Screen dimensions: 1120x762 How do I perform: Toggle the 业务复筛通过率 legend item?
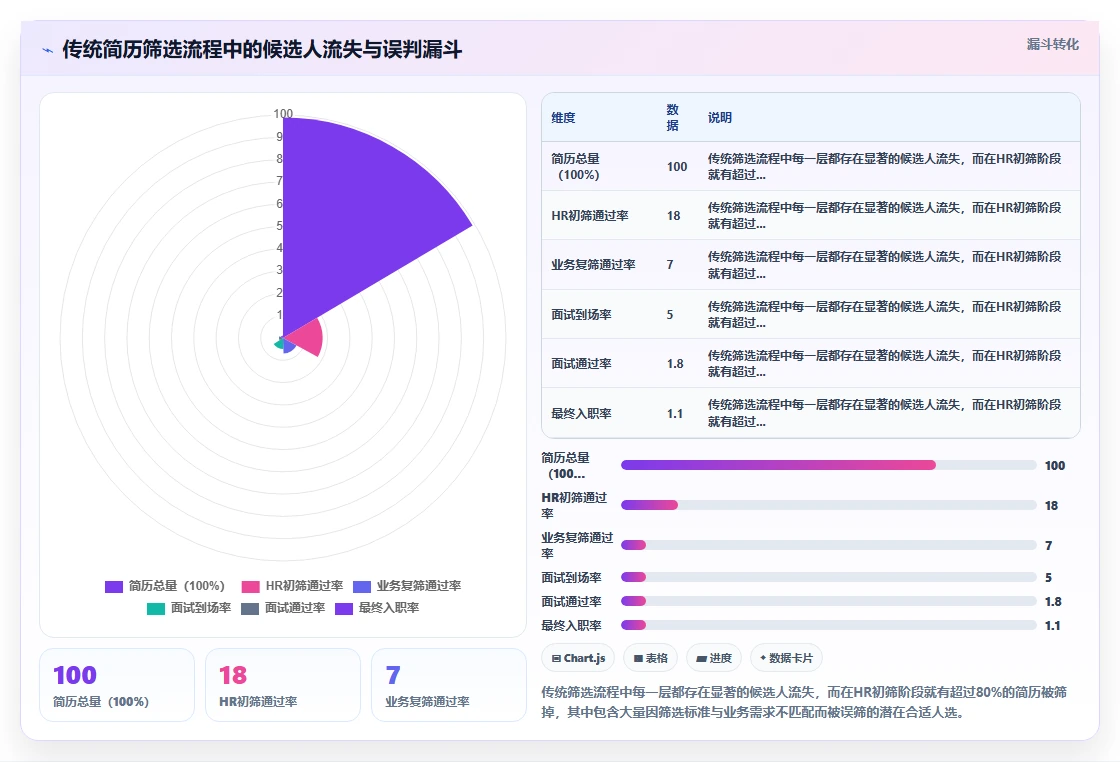(407, 586)
